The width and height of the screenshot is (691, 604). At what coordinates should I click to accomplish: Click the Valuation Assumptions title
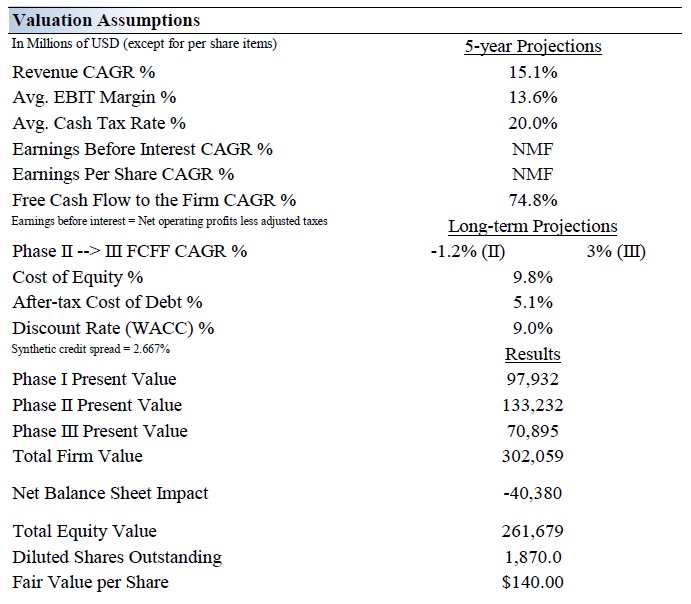tap(106, 20)
